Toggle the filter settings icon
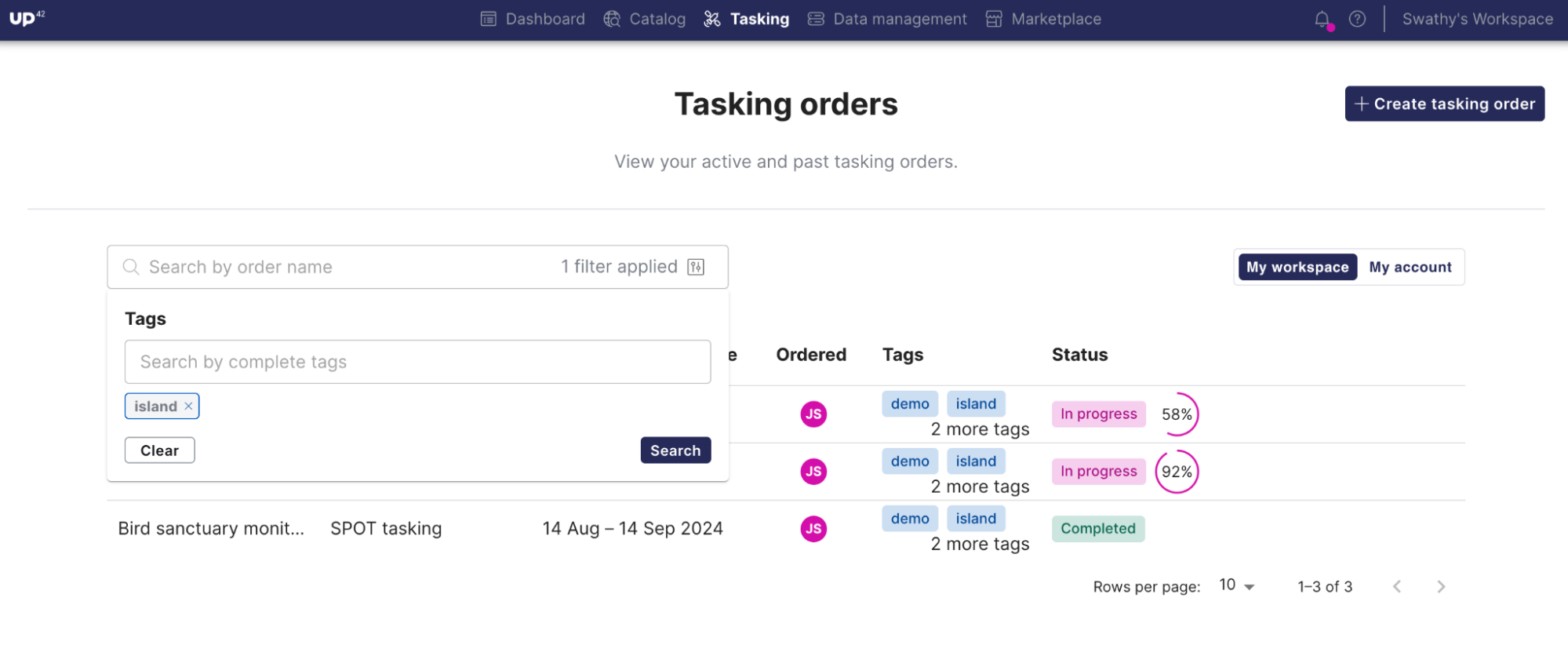The height and width of the screenshot is (660, 1568). point(696,267)
